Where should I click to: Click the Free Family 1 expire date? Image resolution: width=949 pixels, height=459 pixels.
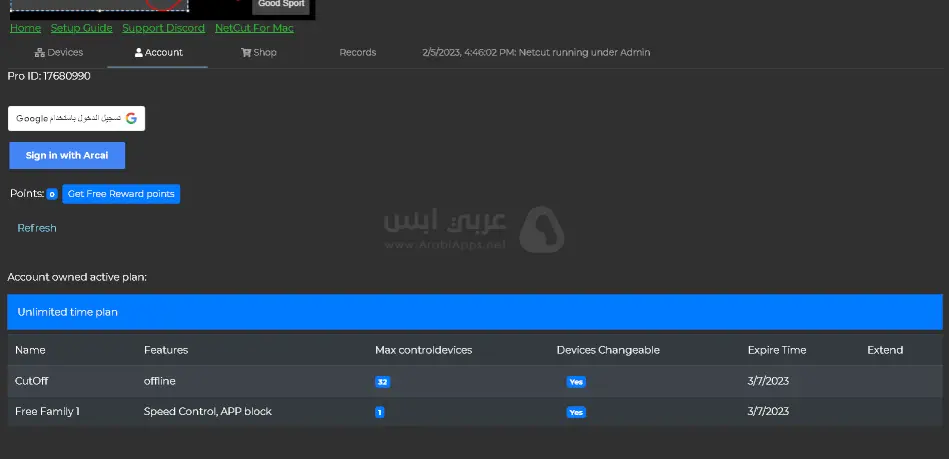(769, 411)
